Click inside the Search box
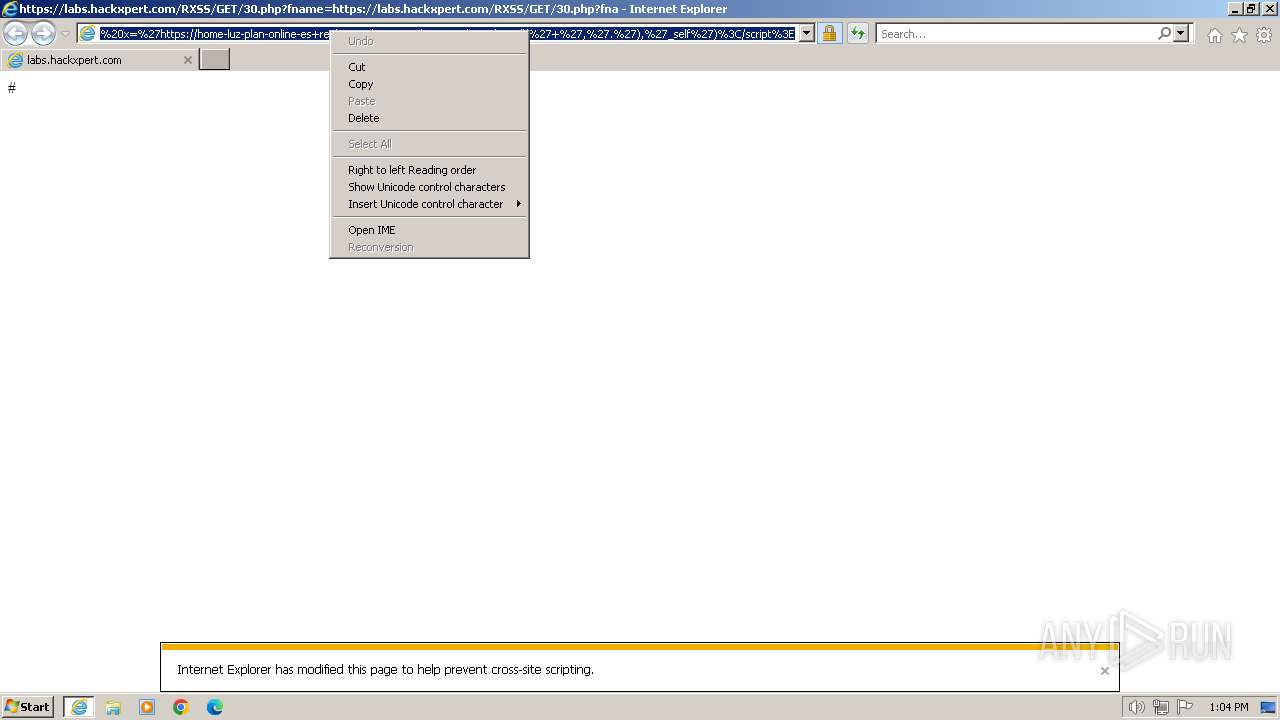Screen dimensions: 1280x720 pyautogui.click(x=1016, y=34)
